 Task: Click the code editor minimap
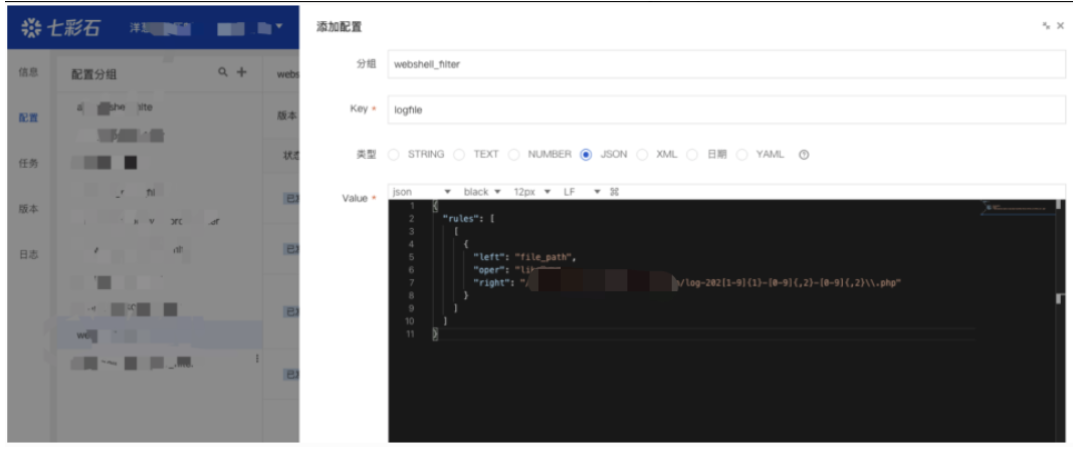(x=1016, y=208)
